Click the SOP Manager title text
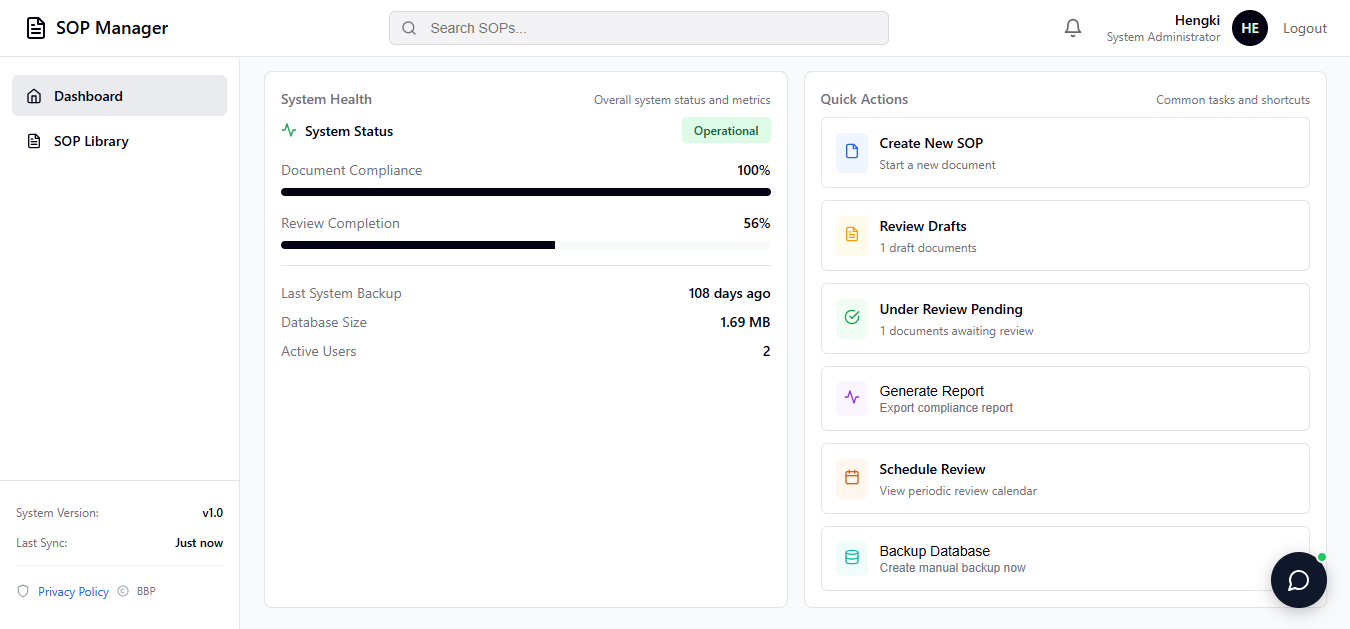The height and width of the screenshot is (629, 1350). tap(112, 28)
